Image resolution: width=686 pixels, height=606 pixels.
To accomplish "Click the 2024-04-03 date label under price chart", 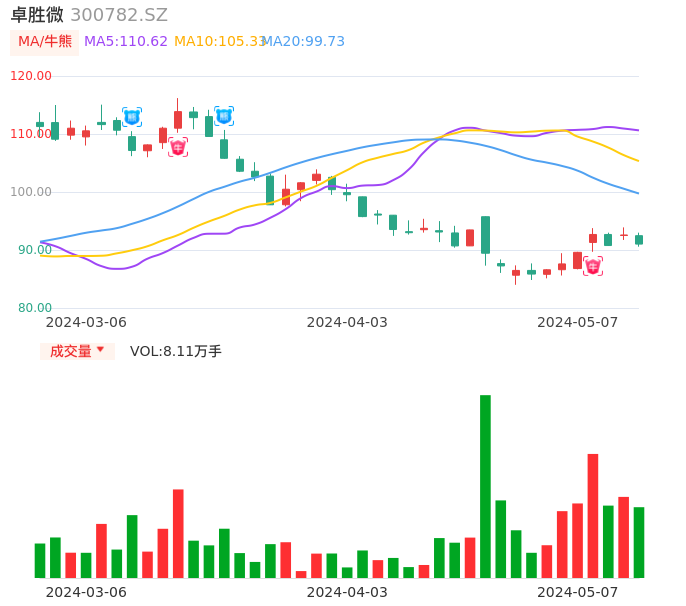I will [x=347, y=322].
